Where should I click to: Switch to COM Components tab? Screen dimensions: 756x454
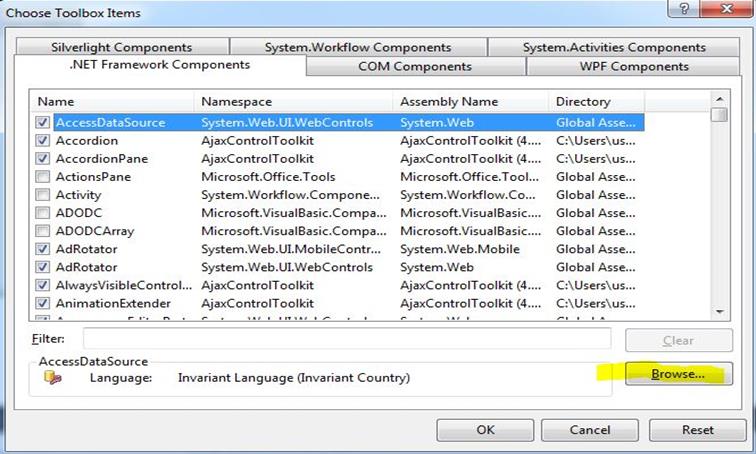(415, 66)
